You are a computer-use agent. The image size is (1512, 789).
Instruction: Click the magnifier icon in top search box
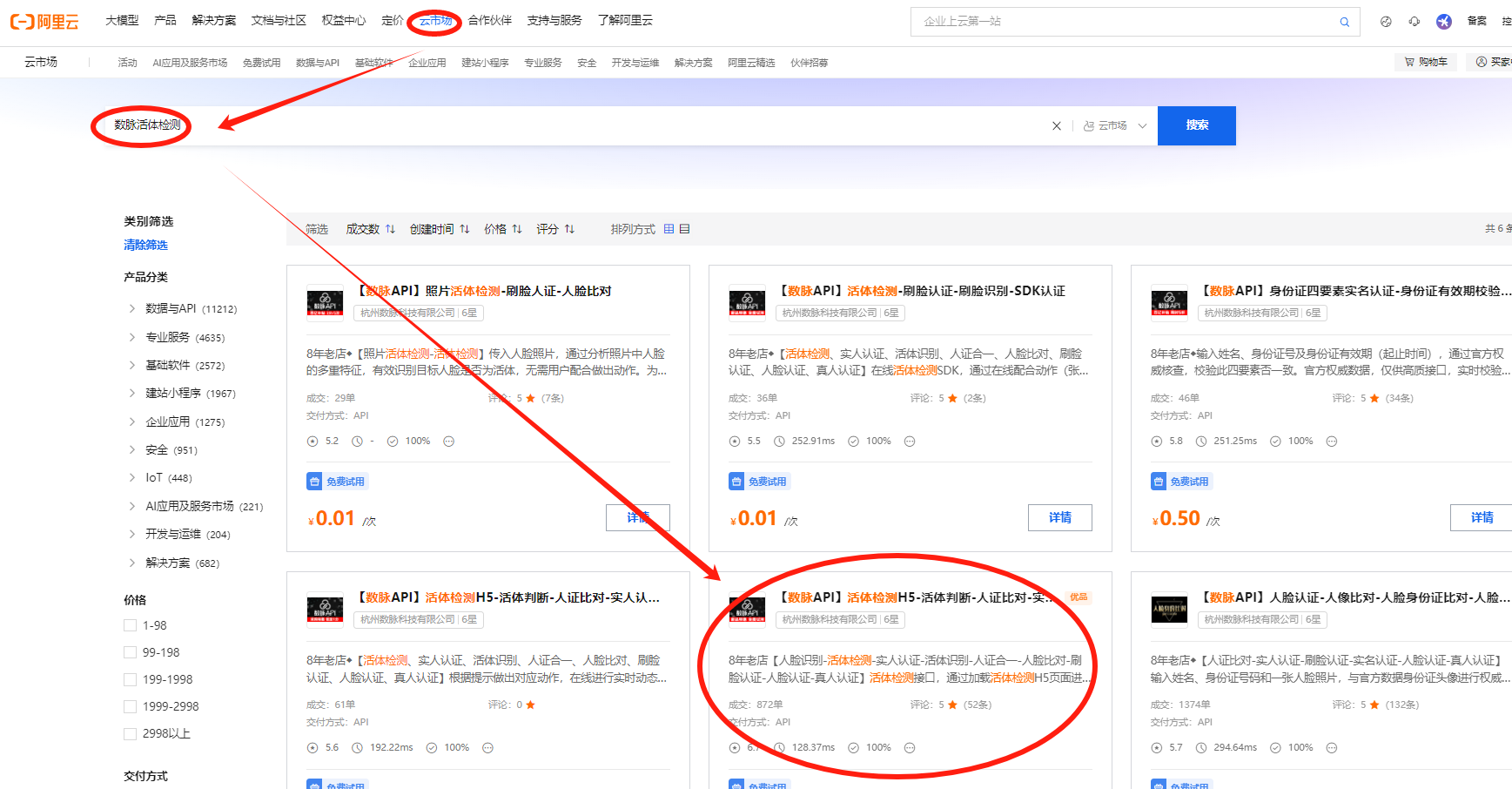point(1344,22)
